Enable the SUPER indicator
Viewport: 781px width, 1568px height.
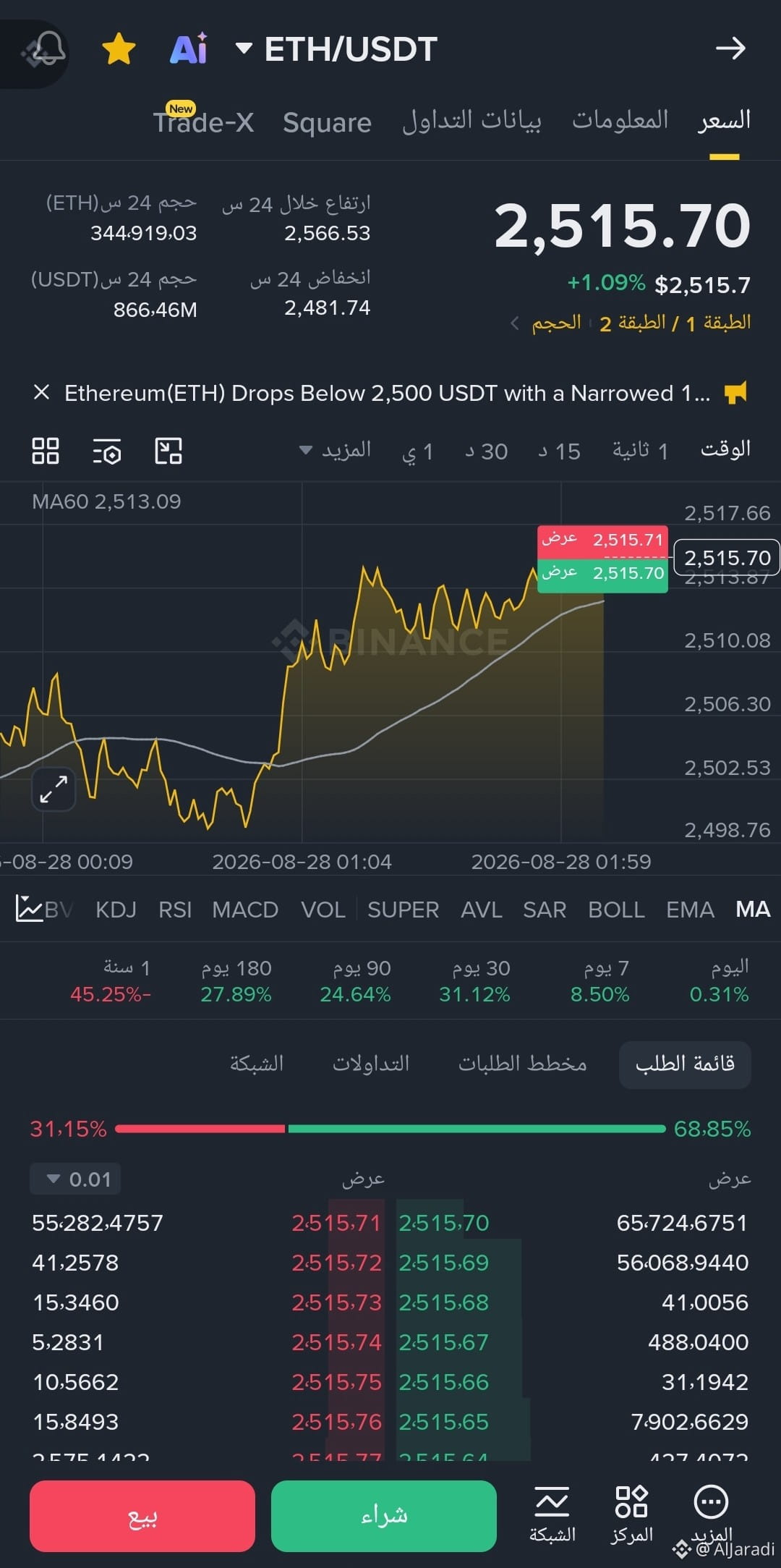pyautogui.click(x=403, y=910)
